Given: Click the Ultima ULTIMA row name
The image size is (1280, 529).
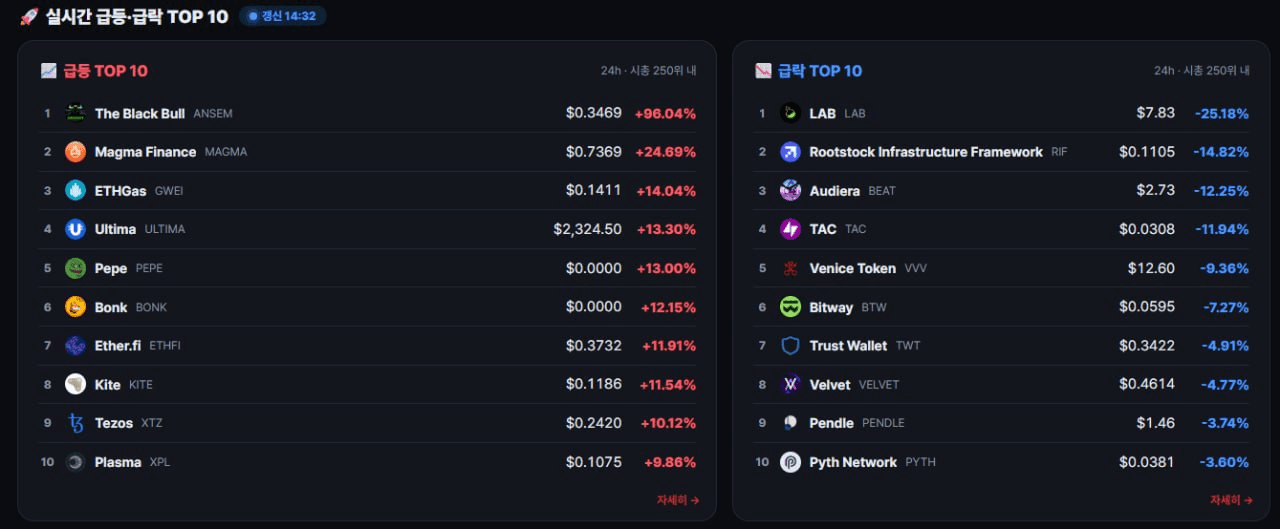Looking at the screenshot, I should click(140, 229).
